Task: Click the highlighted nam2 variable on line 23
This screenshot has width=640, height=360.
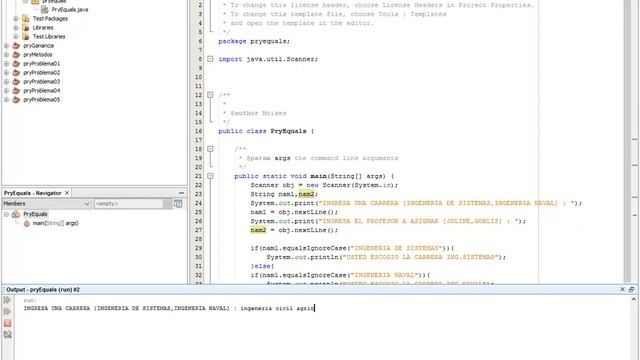Action: coord(307,194)
